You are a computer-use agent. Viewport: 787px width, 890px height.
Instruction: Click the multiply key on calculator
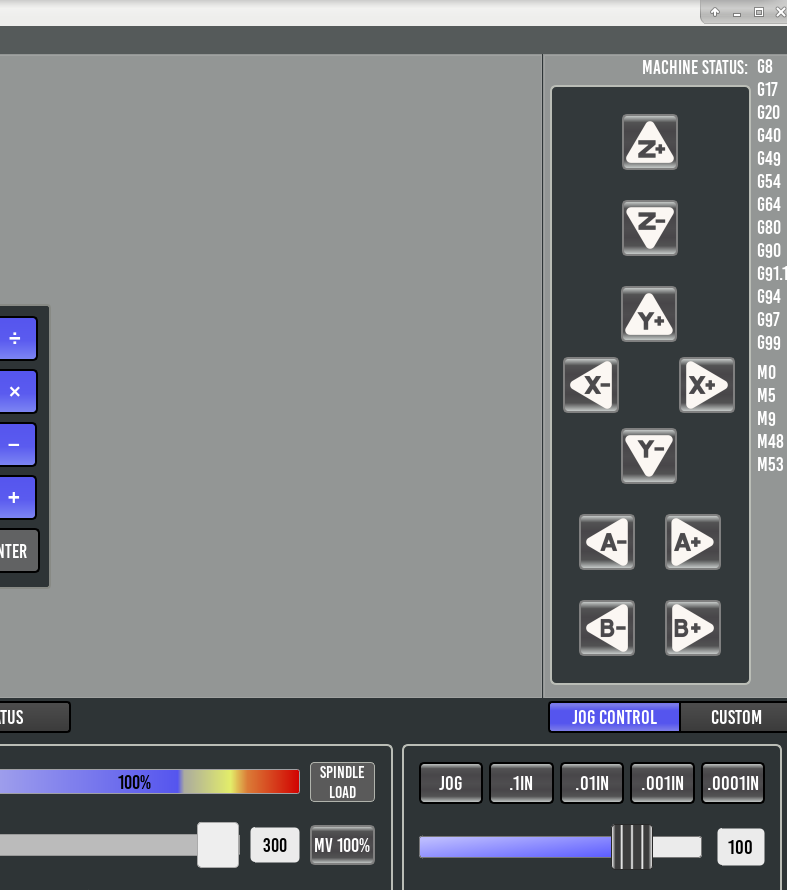pos(17,391)
